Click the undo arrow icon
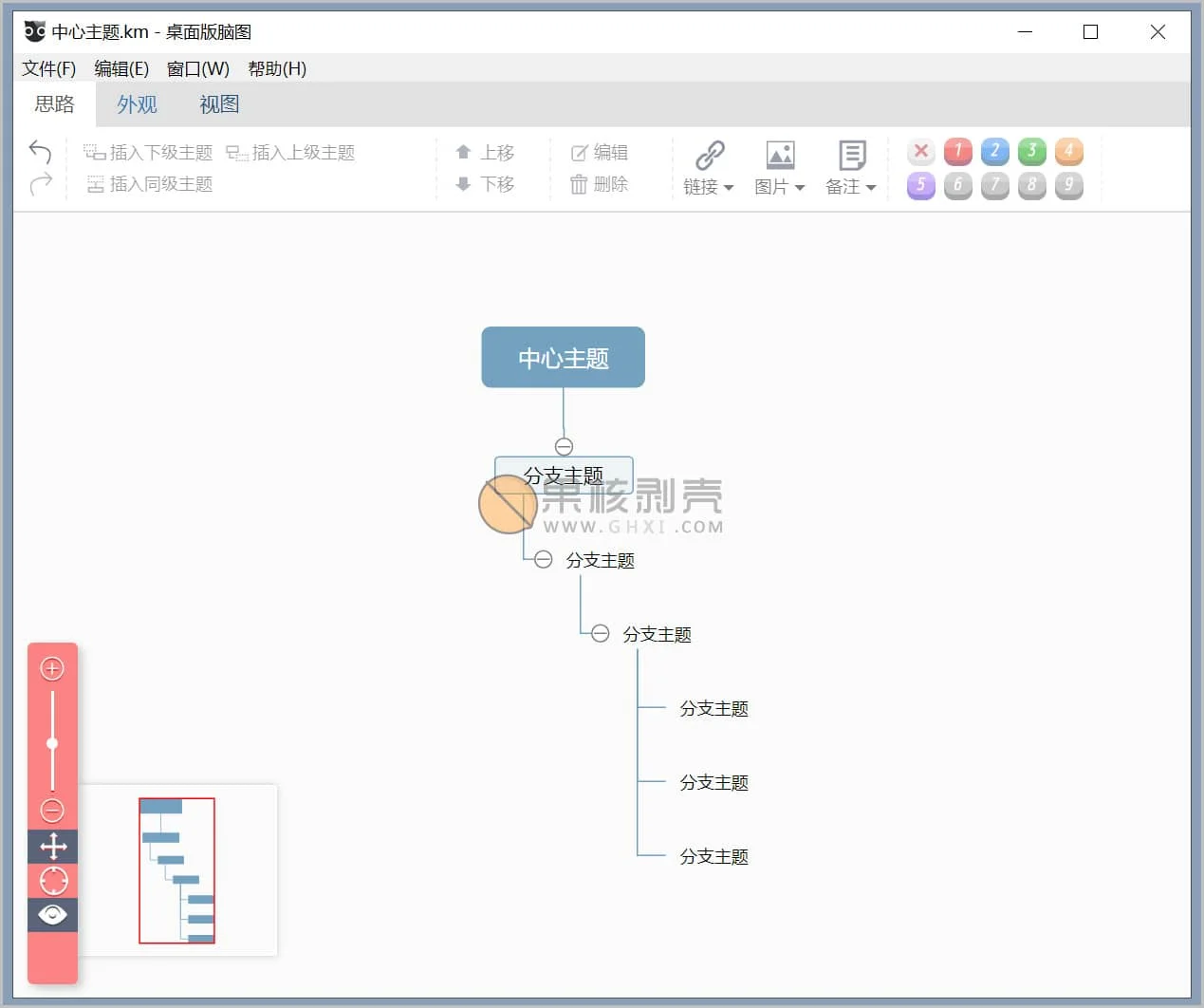This screenshot has width=1204, height=1008. click(40, 152)
